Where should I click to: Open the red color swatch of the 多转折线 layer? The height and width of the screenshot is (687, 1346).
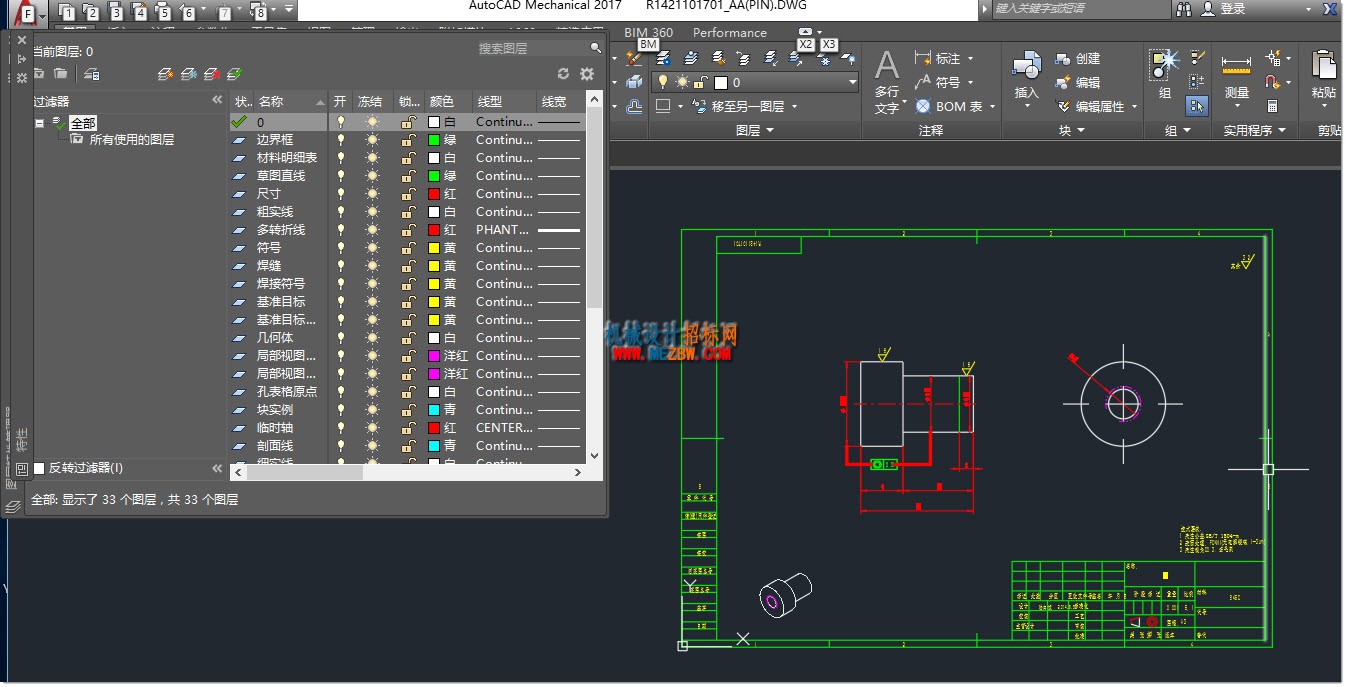click(x=434, y=230)
